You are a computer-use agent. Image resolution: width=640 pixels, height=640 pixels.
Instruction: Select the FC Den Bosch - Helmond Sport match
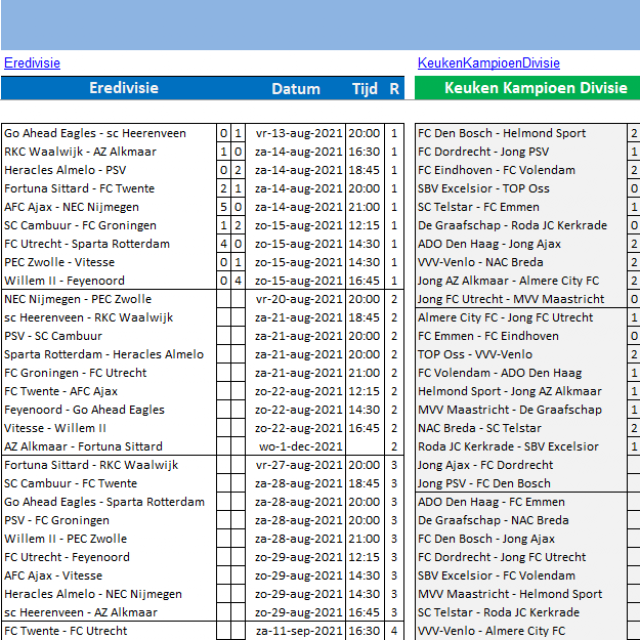pos(502,133)
